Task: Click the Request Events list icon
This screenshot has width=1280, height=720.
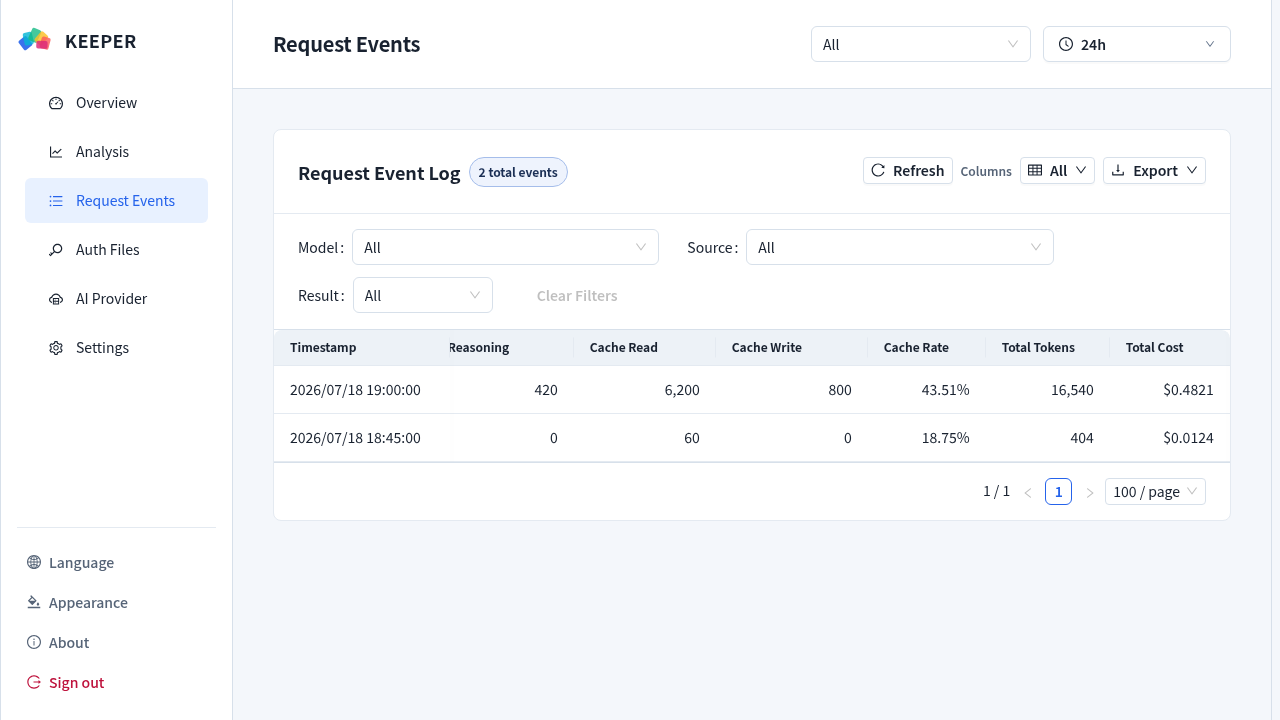Action: coord(56,201)
